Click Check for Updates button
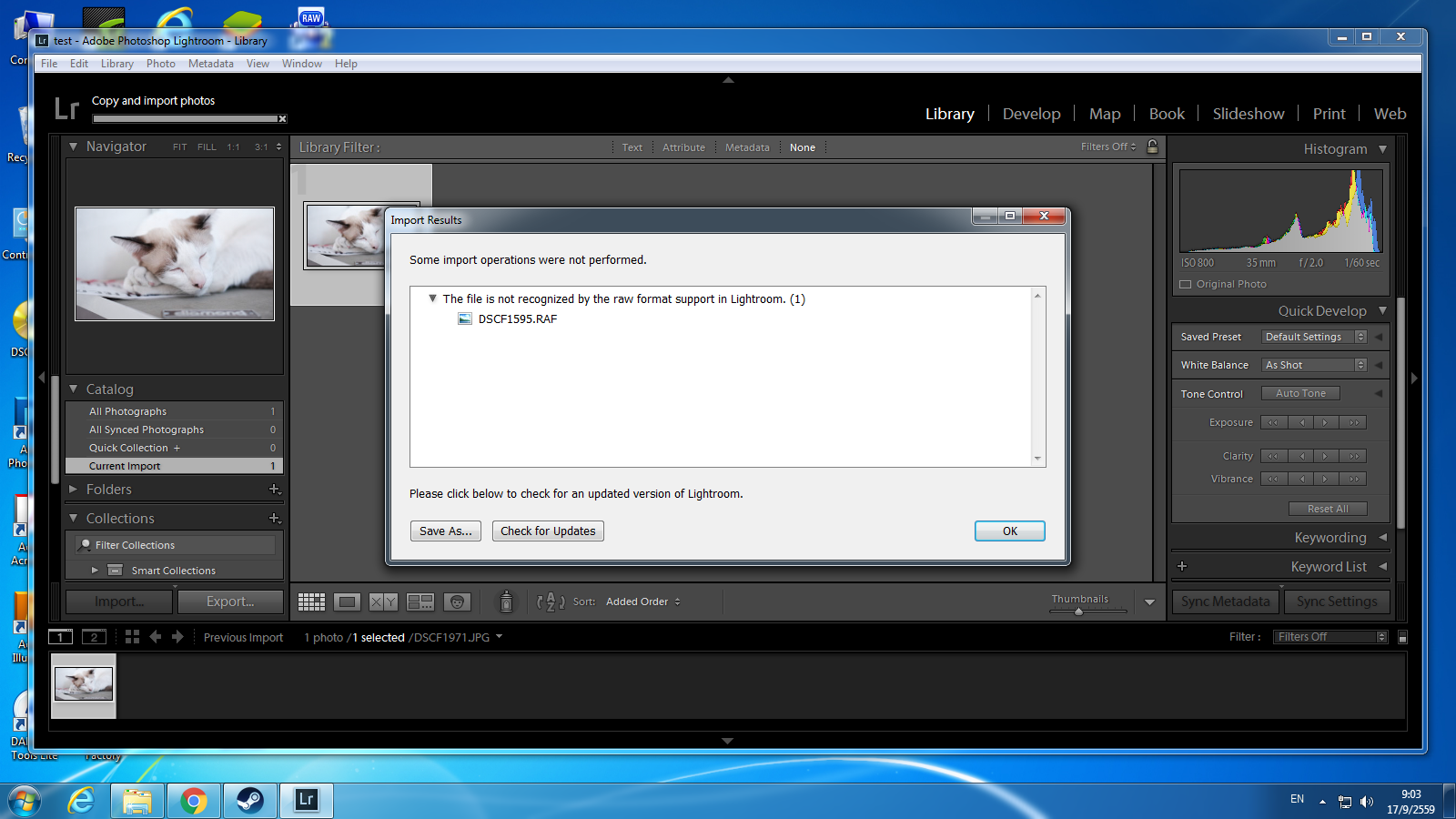The image size is (1456, 819). 548,531
